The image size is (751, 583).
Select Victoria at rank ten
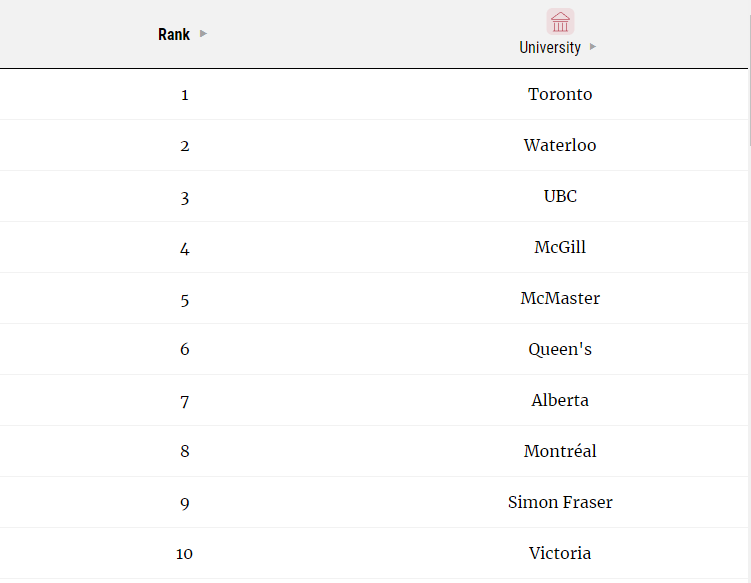tap(560, 554)
